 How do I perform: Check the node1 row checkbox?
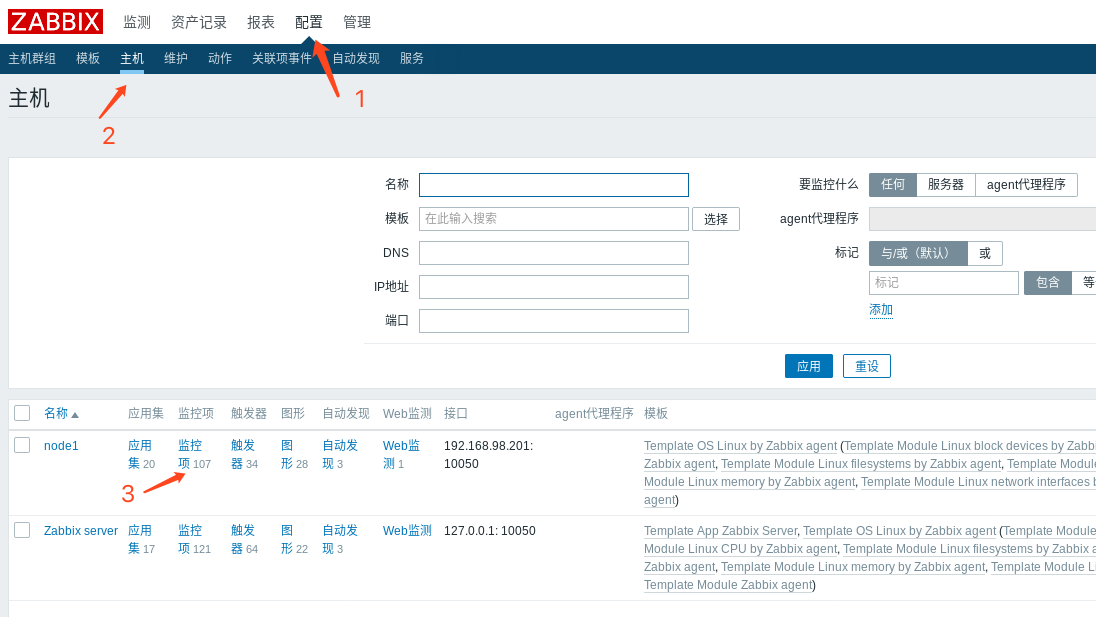22,445
